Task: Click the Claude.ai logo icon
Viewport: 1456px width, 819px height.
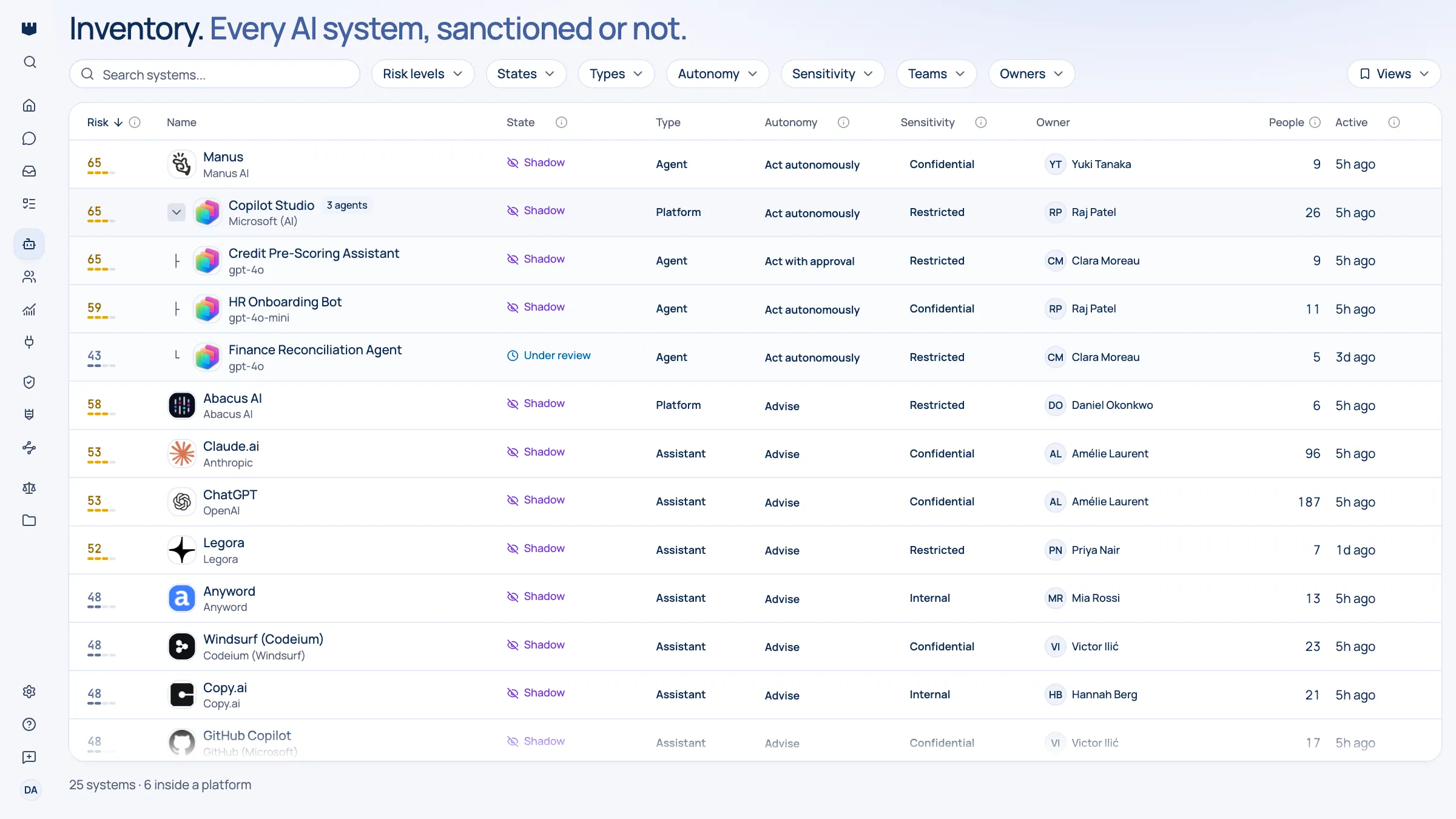Action: click(x=181, y=454)
